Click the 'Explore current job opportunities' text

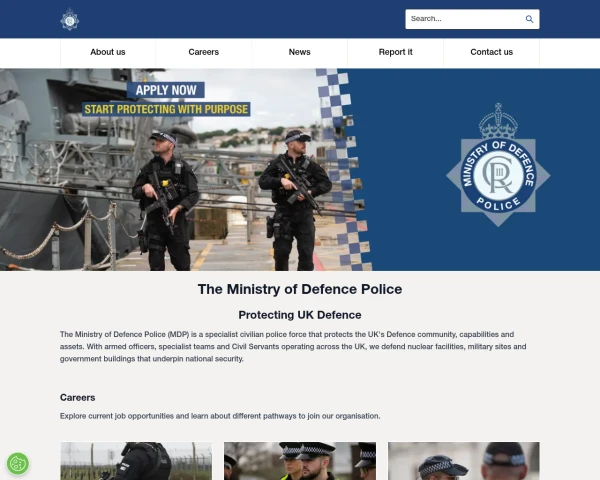(x=220, y=416)
